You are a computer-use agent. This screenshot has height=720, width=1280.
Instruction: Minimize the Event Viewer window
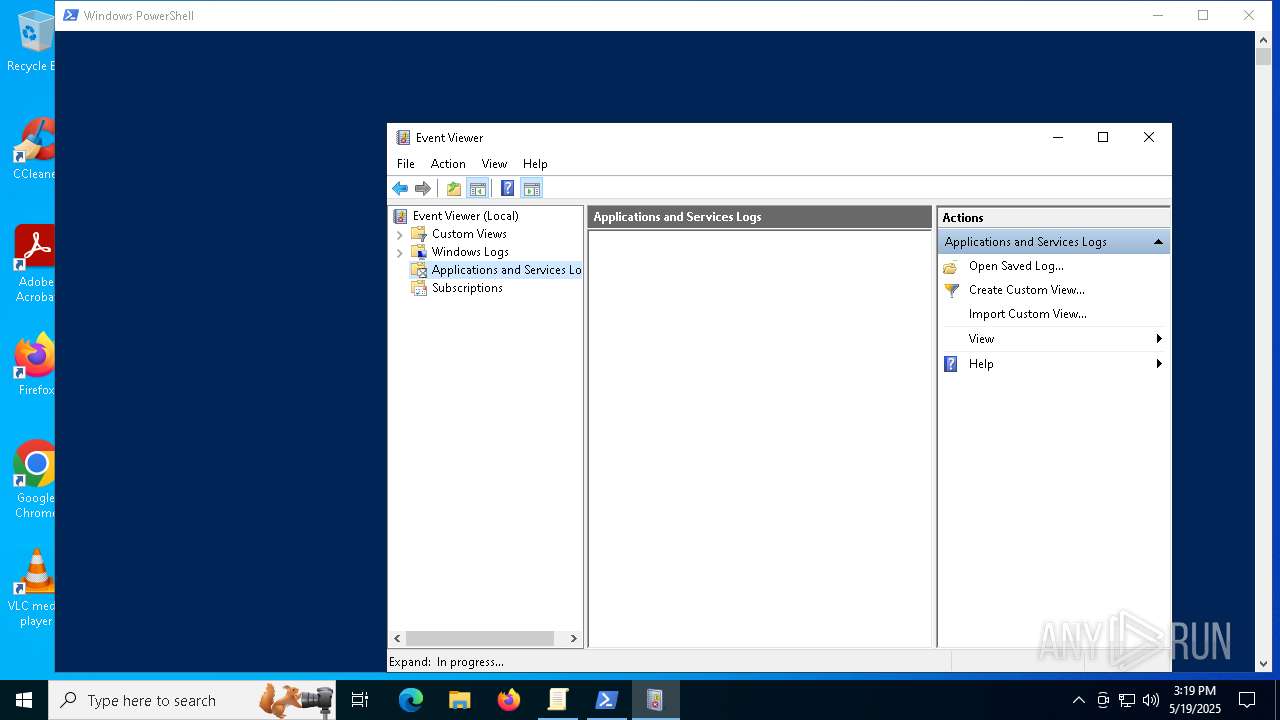1058,138
